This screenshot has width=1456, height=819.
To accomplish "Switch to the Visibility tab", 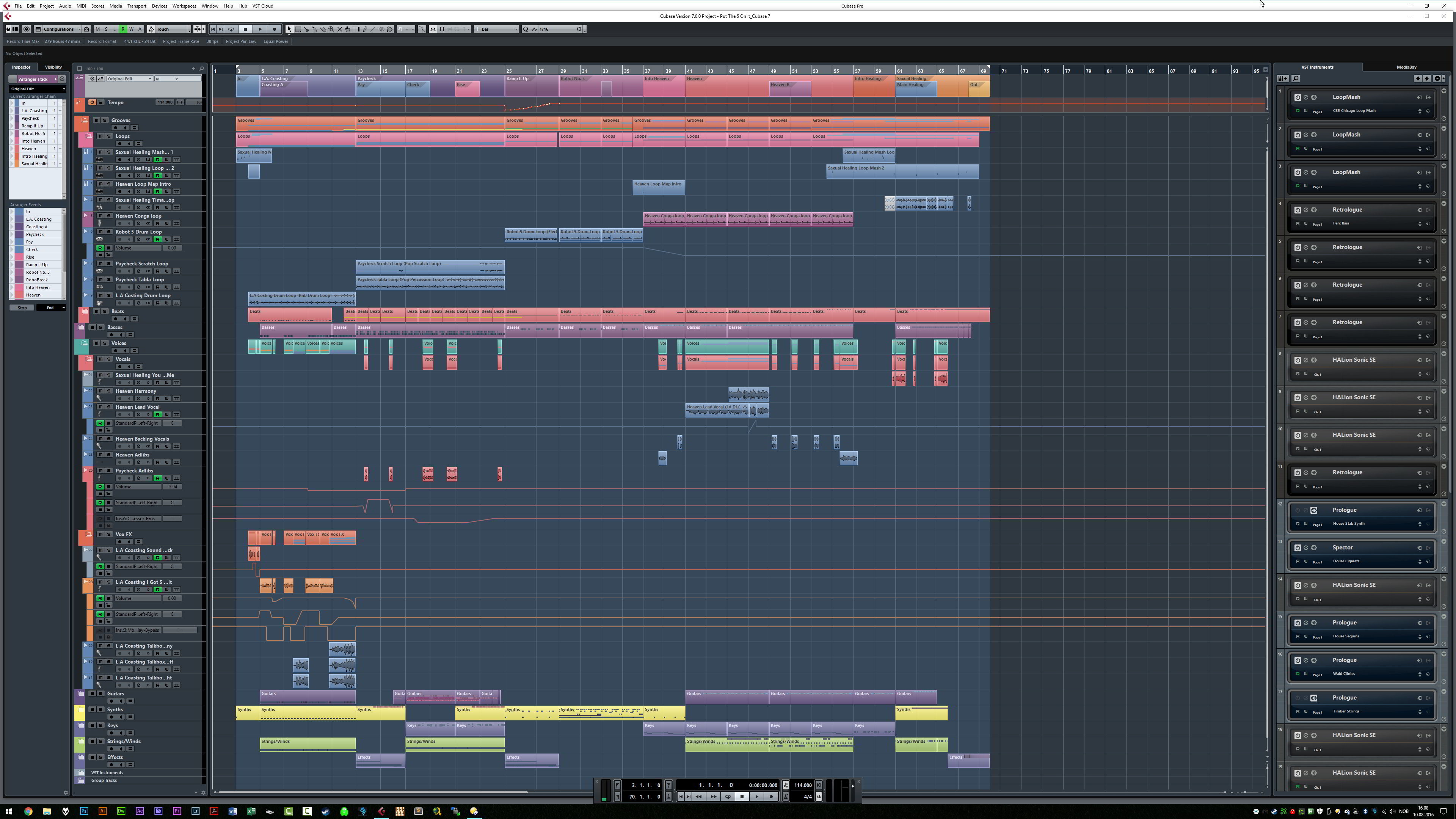I will click(54, 67).
